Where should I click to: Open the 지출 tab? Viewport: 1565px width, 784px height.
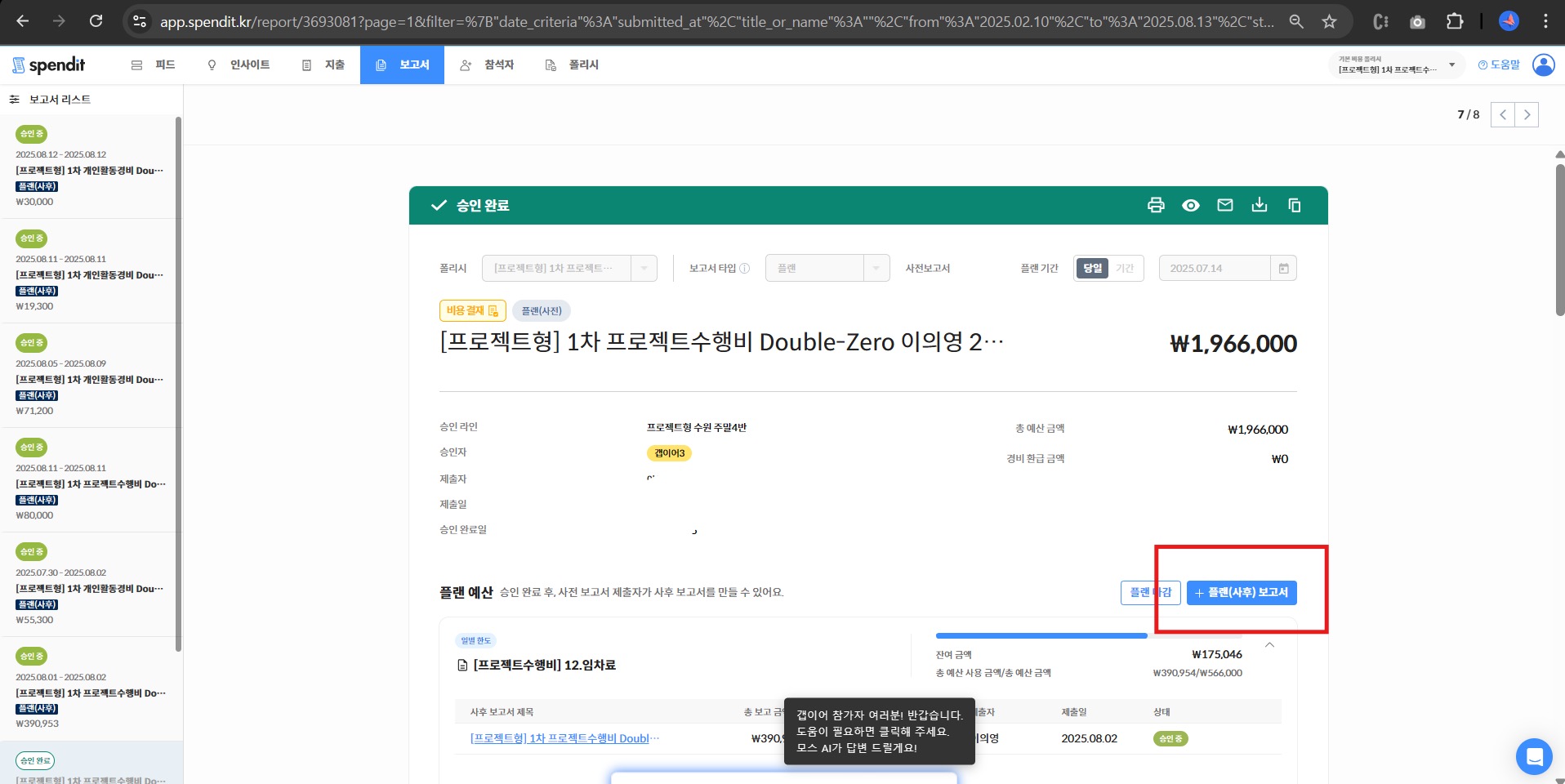(x=323, y=65)
